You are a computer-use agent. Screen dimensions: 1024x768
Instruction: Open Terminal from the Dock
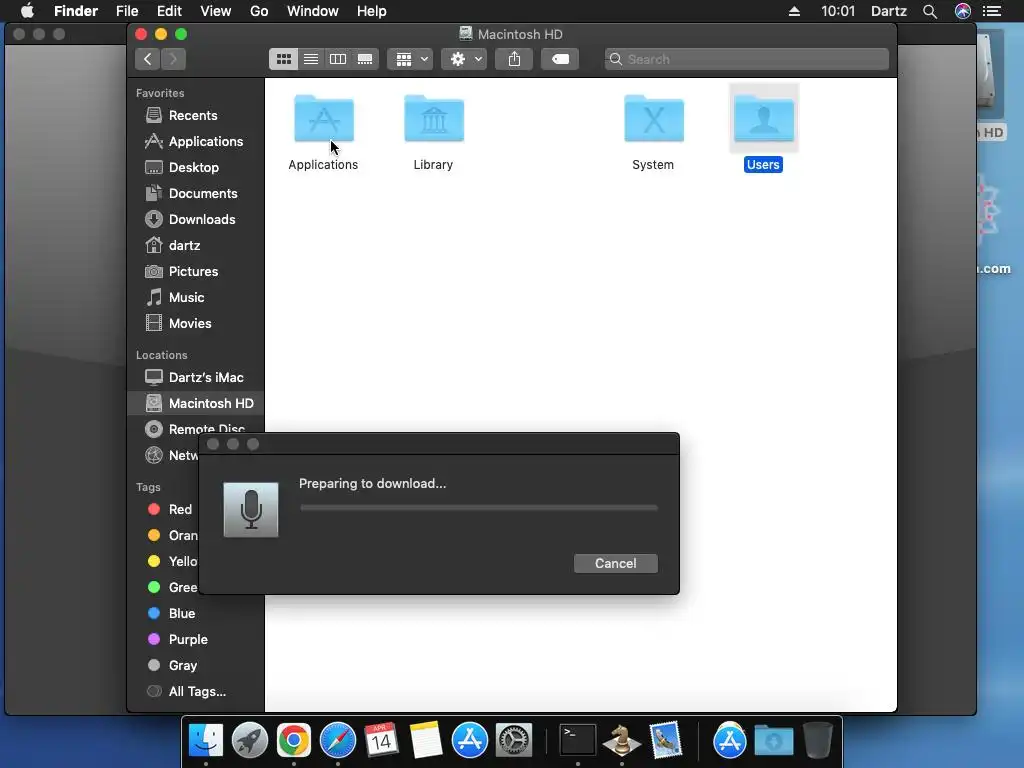[578, 740]
